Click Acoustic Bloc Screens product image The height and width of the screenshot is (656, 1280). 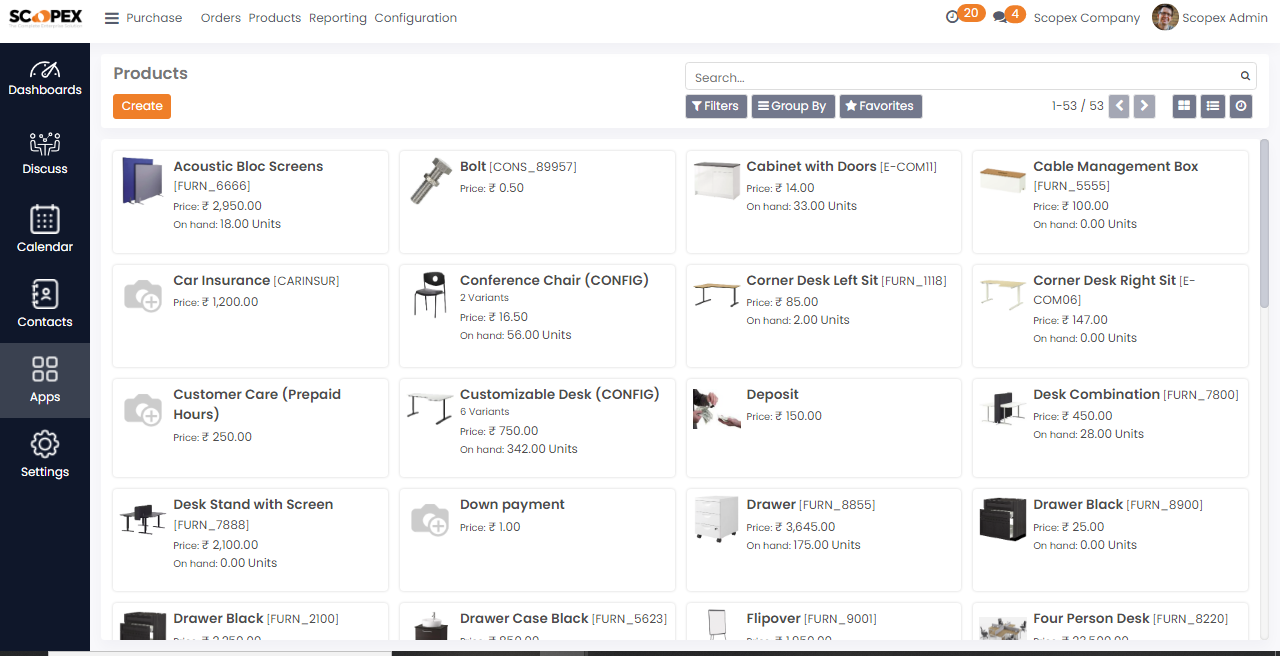(142, 181)
